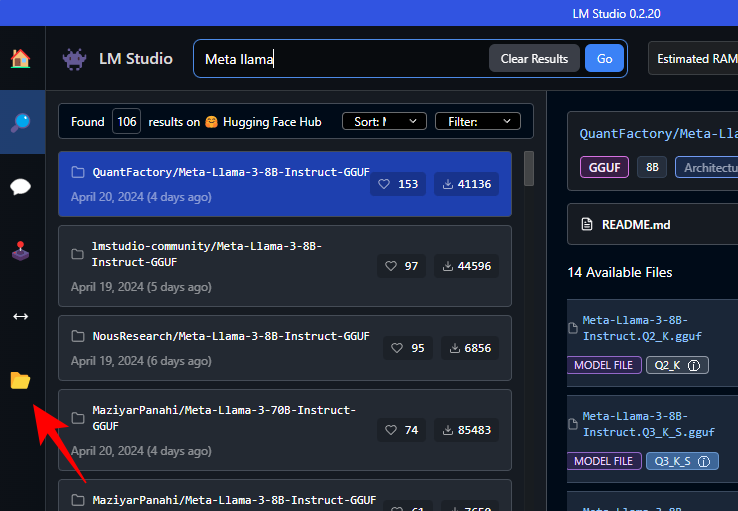Open the Local Server double-arrow icon
Screen dimensions: 738x511
(20, 317)
